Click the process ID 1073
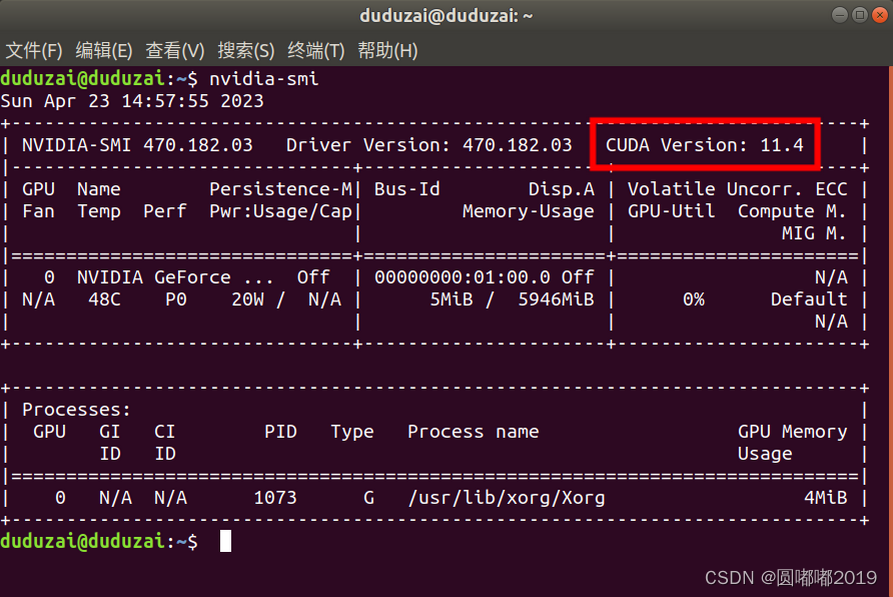The height and width of the screenshot is (597, 893). [x=275, y=498]
